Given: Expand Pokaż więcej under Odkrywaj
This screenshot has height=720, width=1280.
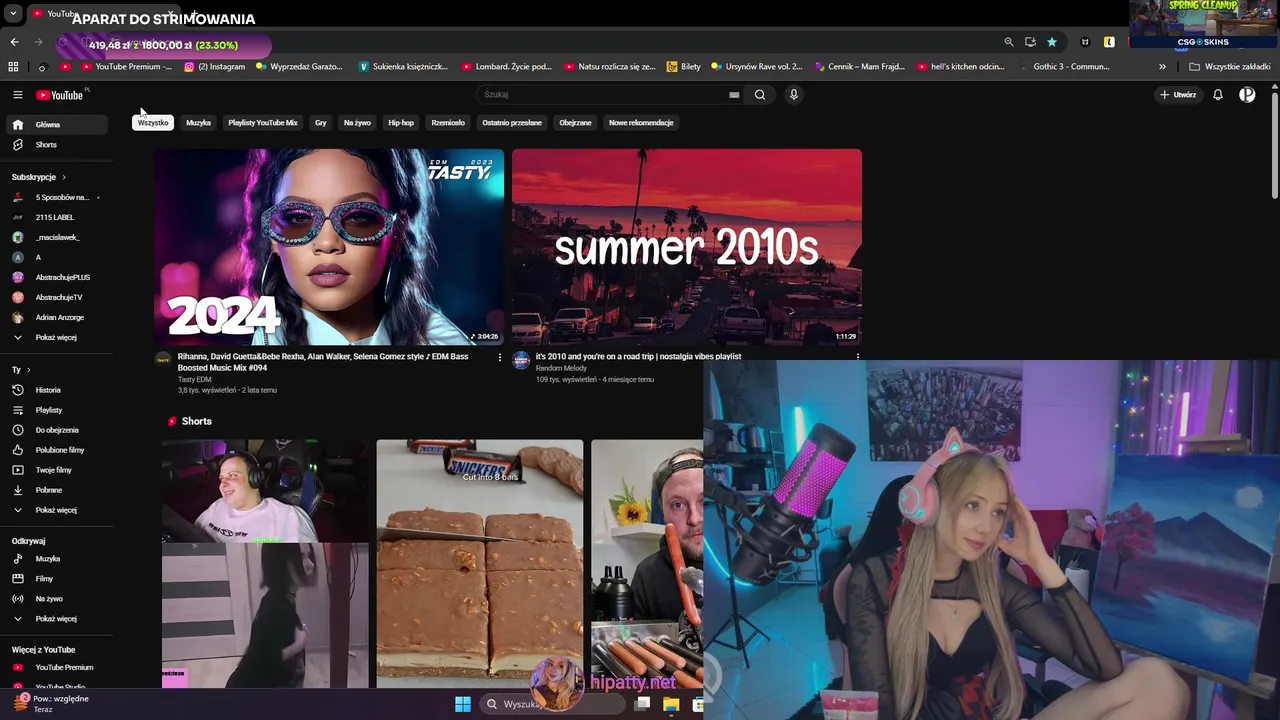Looking at the screenshot, I should tap(56, 619).
